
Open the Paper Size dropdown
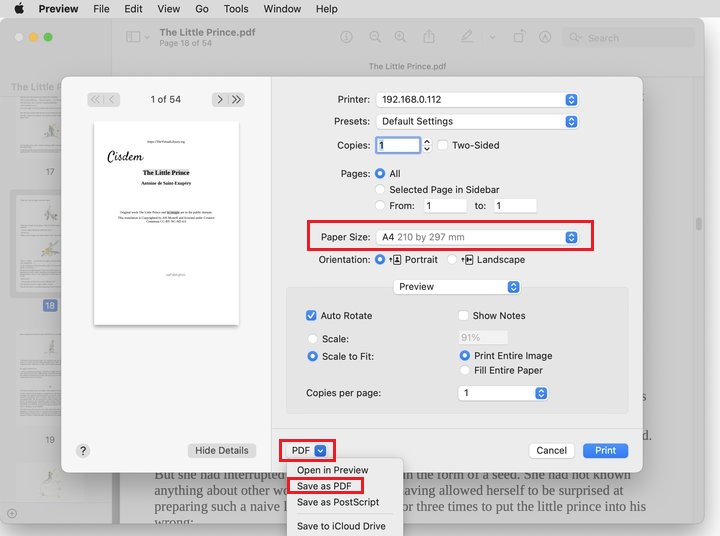[477, 237]
